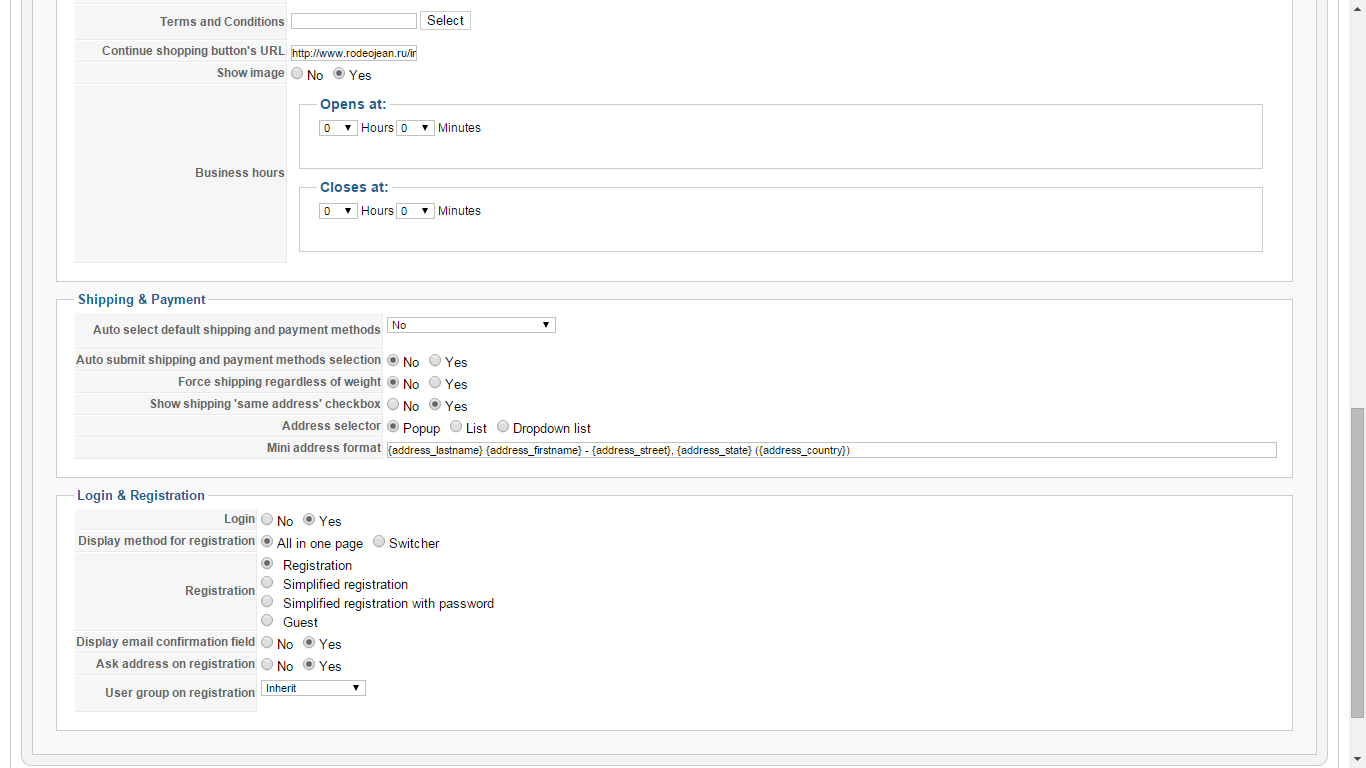The image size is (1366, 768).
Task: Set Show image to No
Action: click(x=297, y=74)
